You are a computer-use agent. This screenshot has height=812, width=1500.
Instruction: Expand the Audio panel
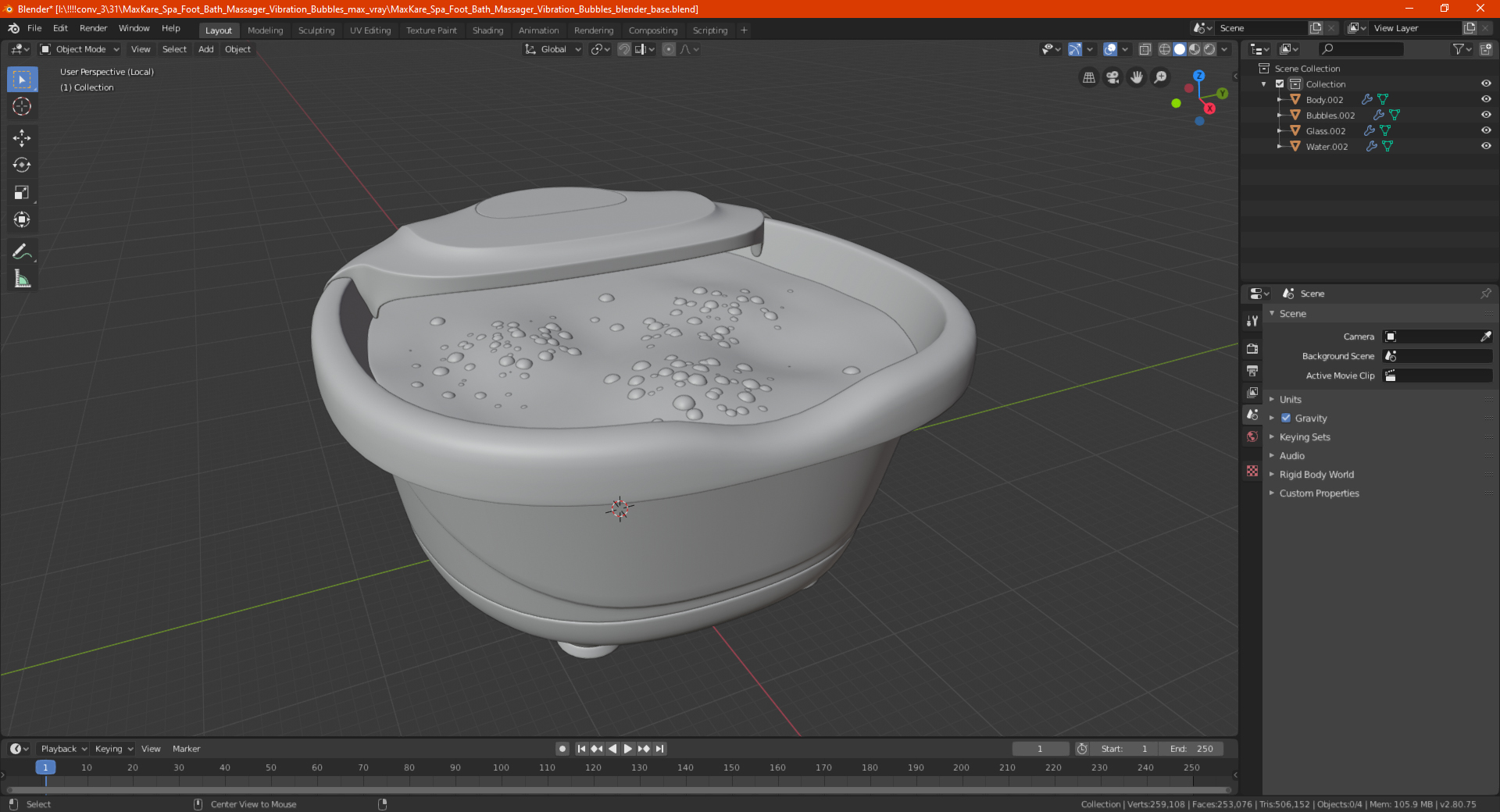point(1291,455)
